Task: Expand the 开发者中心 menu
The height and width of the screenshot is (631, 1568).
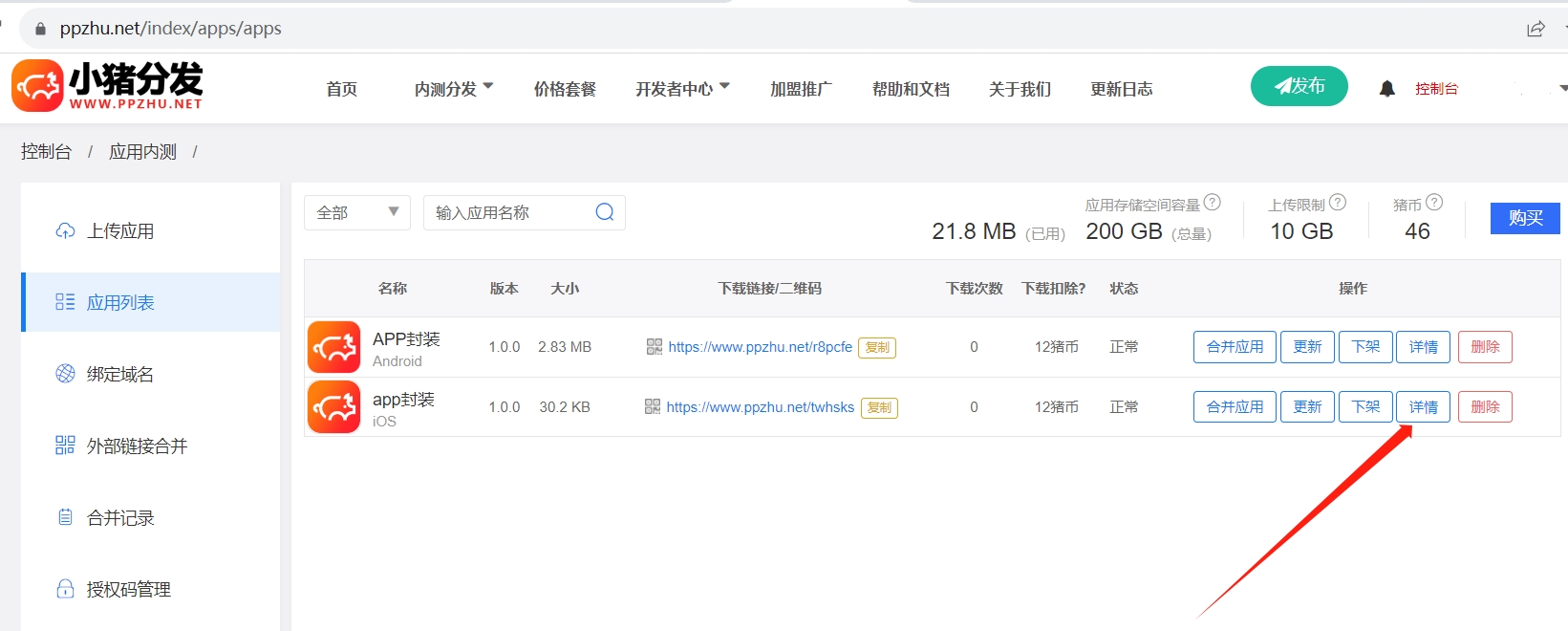Action: click(x=681, y=89)
